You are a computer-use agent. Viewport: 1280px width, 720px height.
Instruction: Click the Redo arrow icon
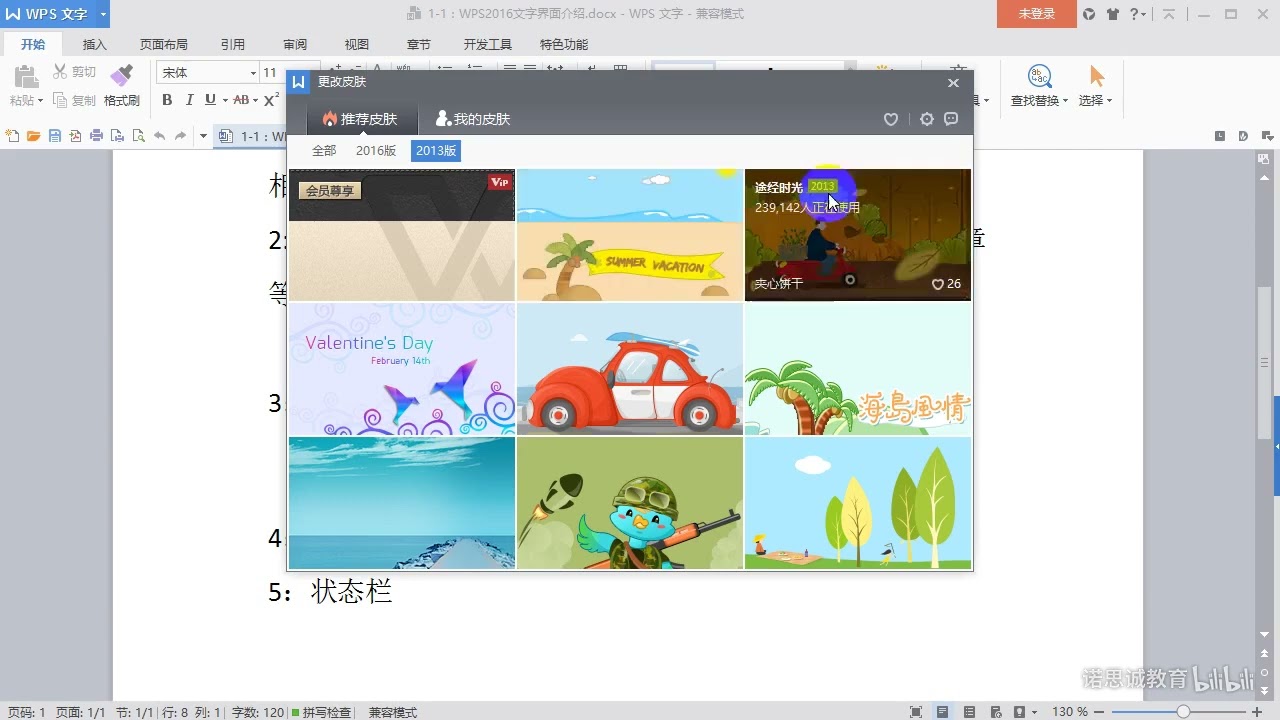tap(181, 136)
